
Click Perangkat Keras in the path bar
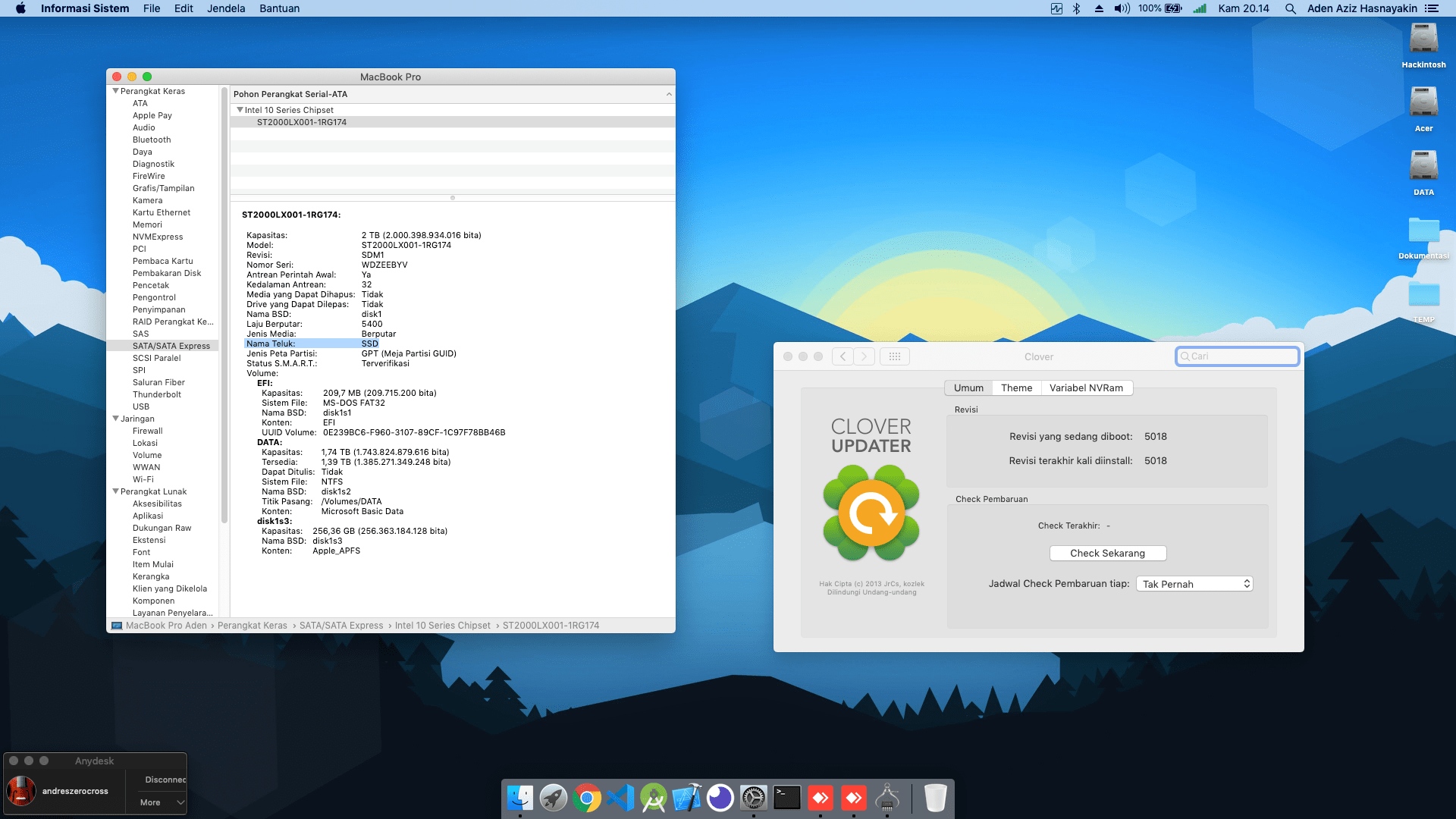click(253, 626)
